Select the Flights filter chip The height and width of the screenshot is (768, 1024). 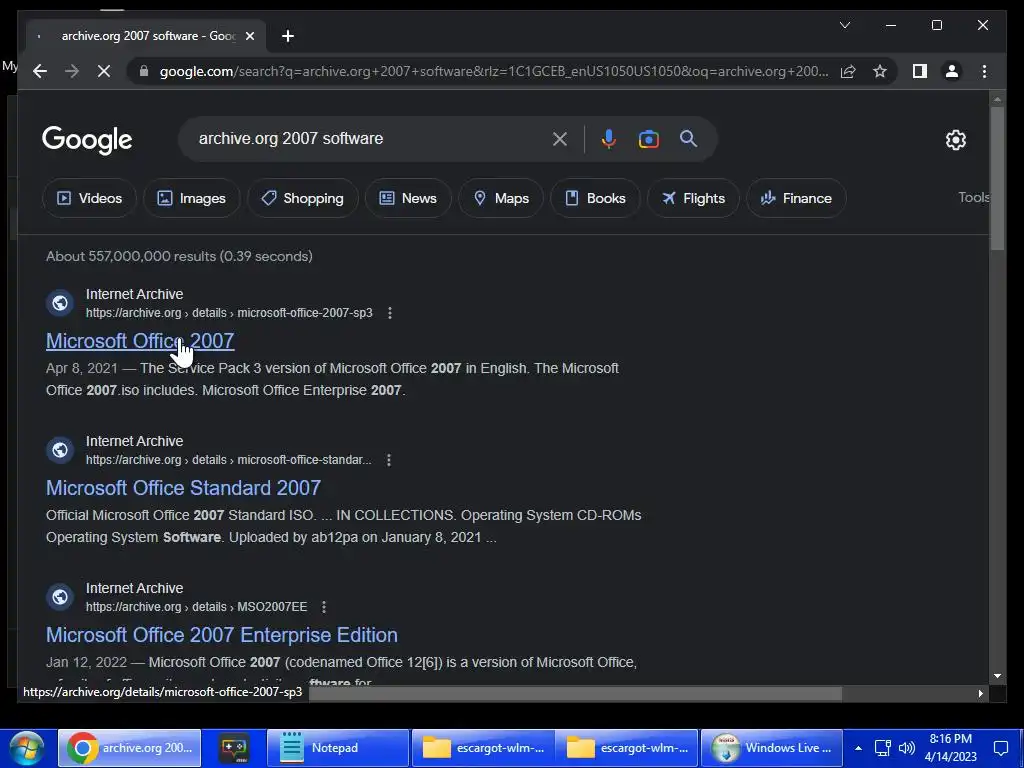693,198
